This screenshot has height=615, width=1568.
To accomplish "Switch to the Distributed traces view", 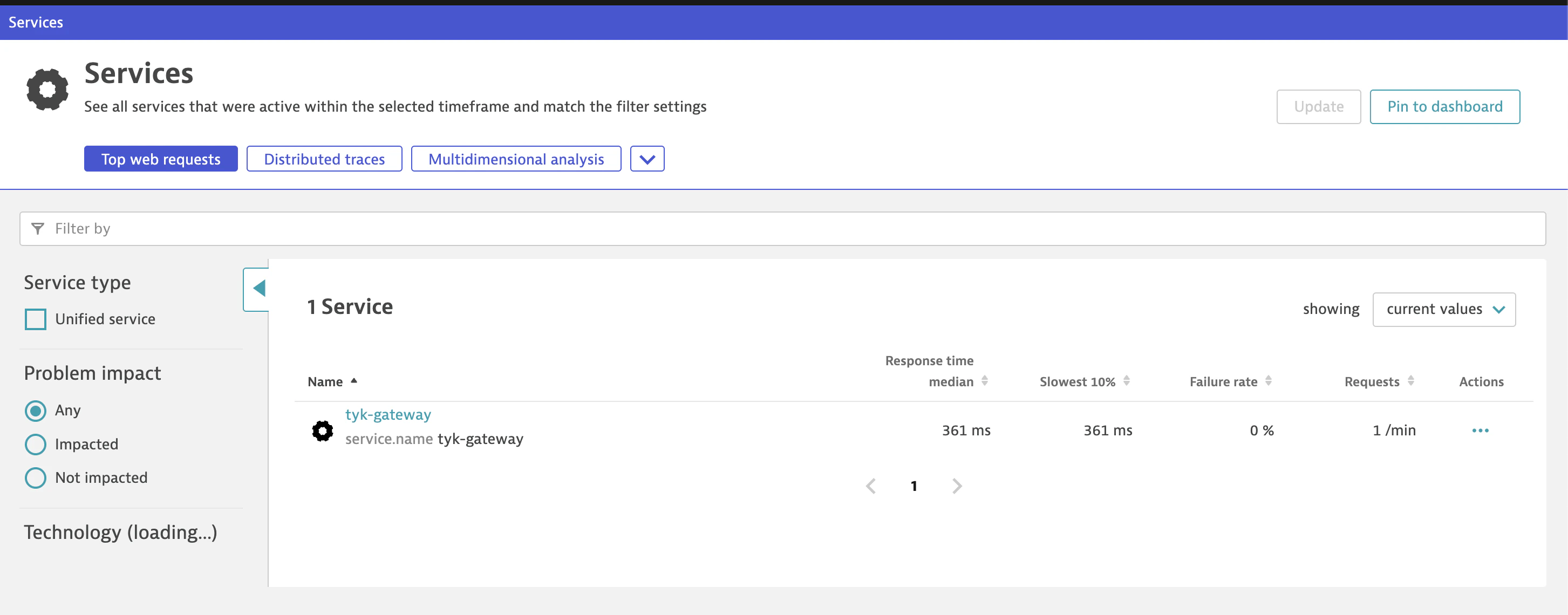I will coord(324,159).
